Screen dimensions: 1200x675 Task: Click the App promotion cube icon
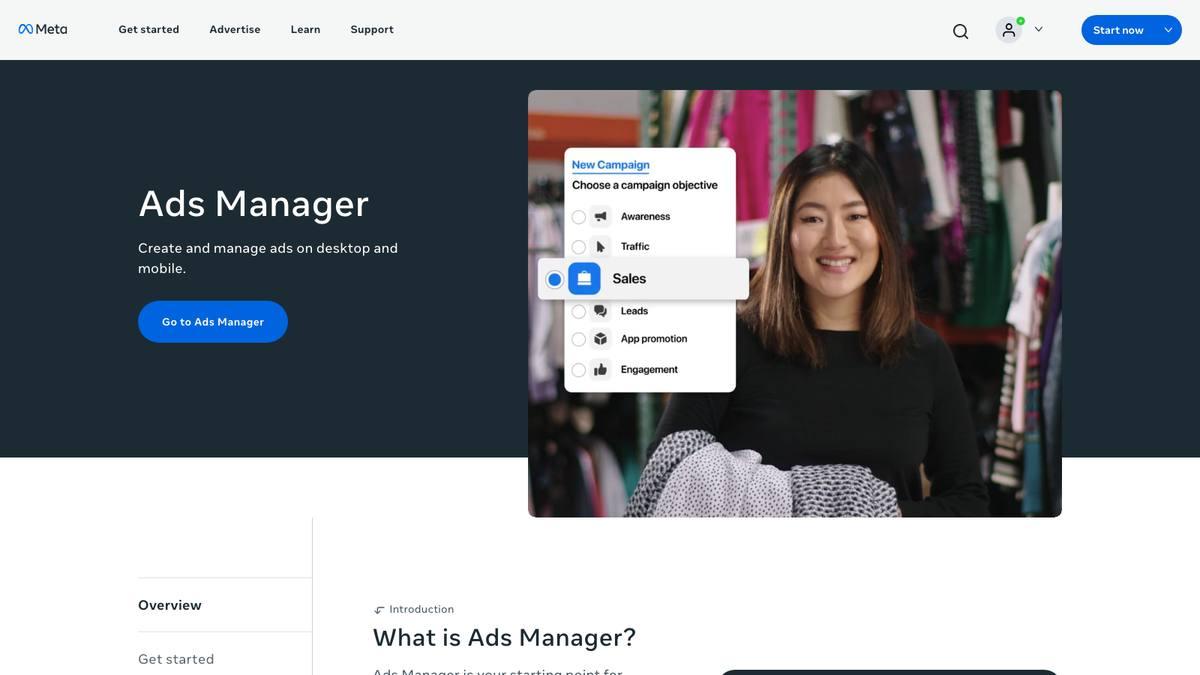(x=601, y=339)
